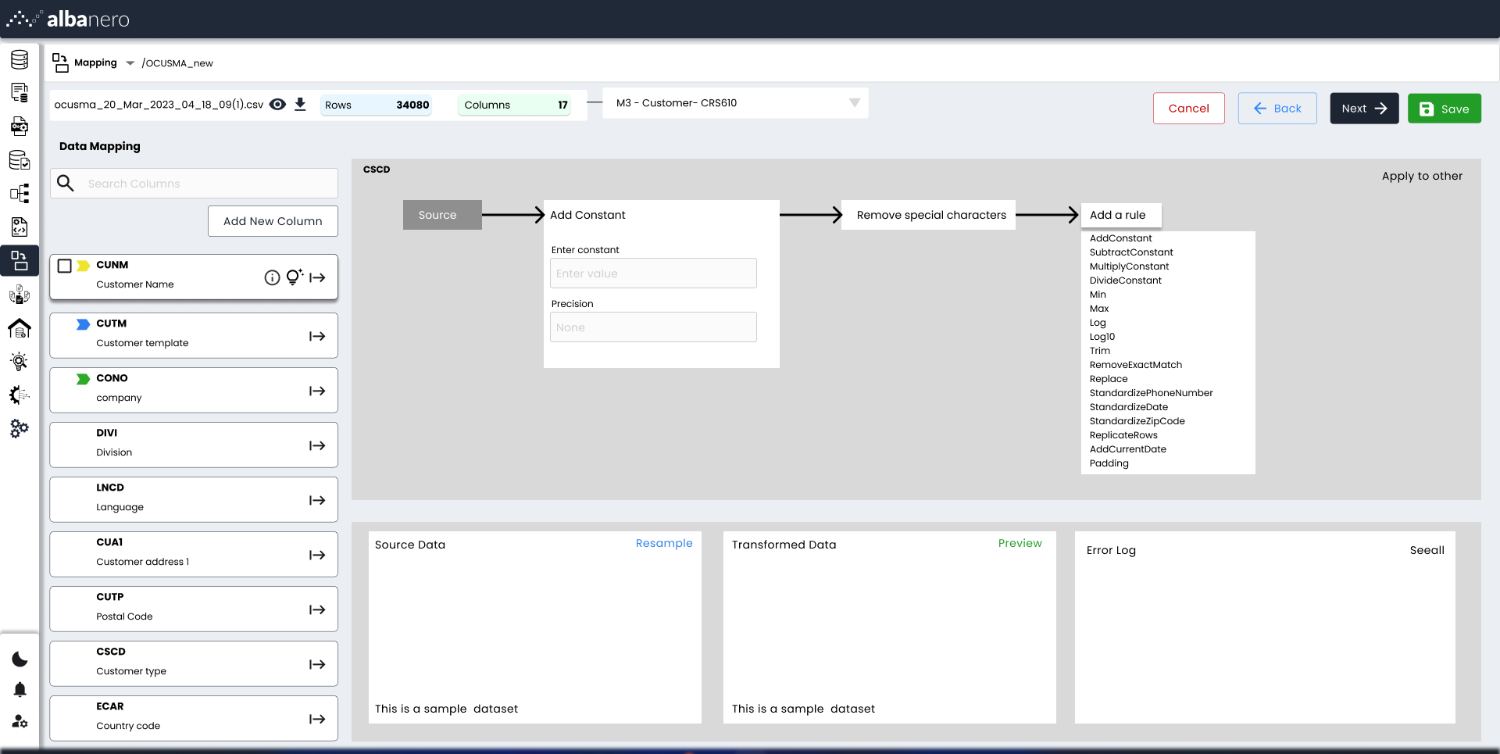Click the map arrow icon on CSCD row

317,664
